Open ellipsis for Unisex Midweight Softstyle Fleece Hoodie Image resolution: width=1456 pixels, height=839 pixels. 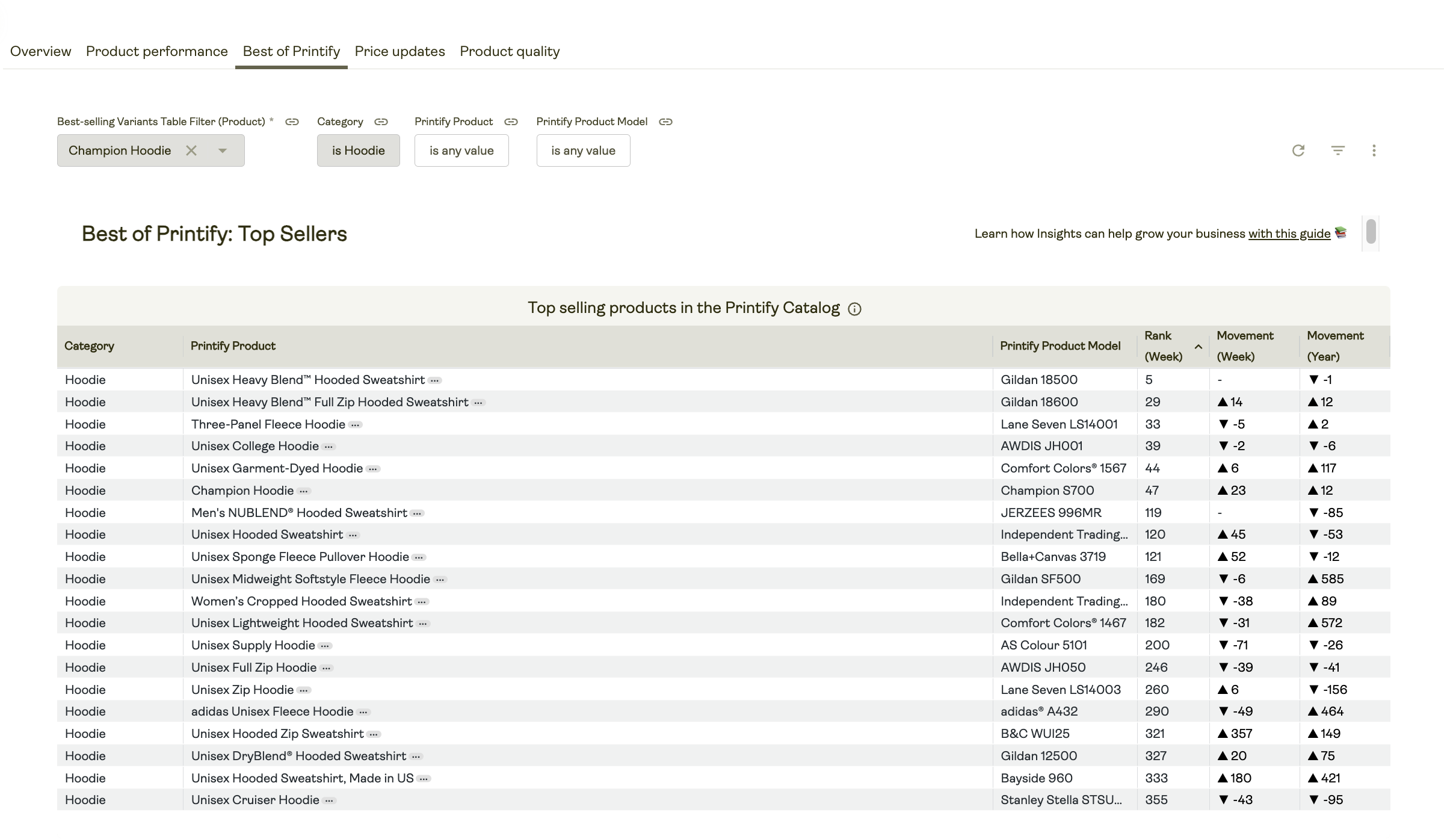(440, 580)
